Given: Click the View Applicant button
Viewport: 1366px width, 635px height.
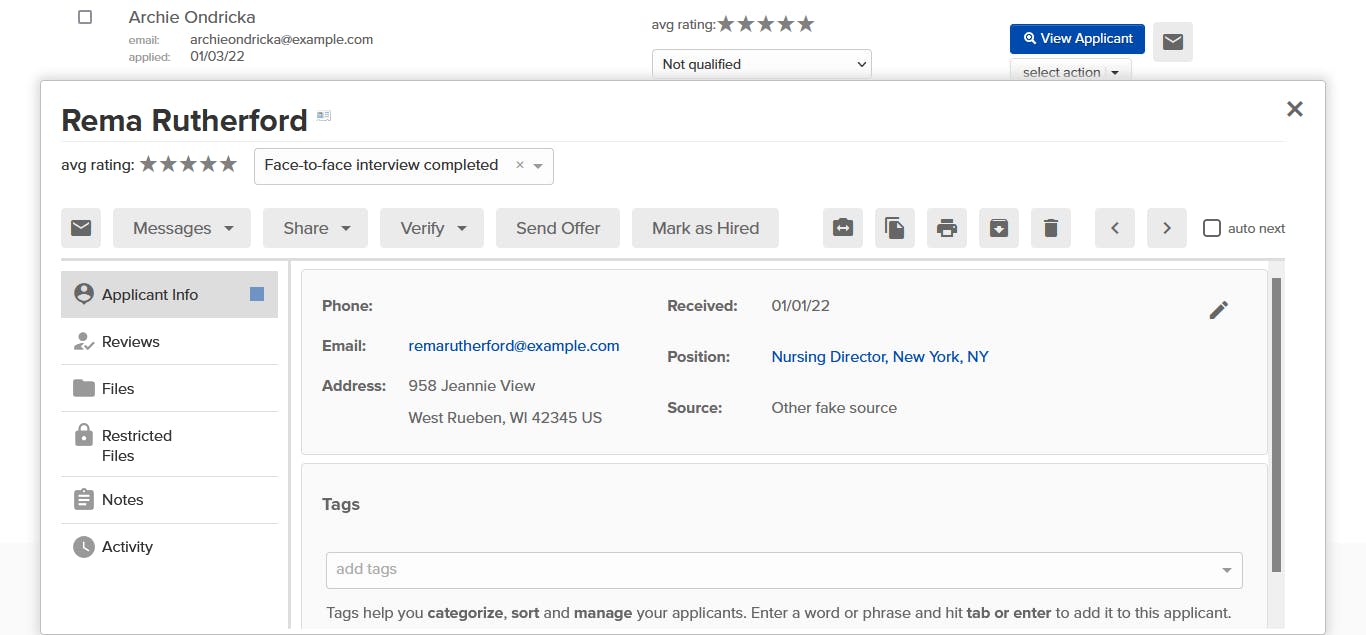Looking at the screenshot, I should pyautogui.click(x=1077, y=38).
